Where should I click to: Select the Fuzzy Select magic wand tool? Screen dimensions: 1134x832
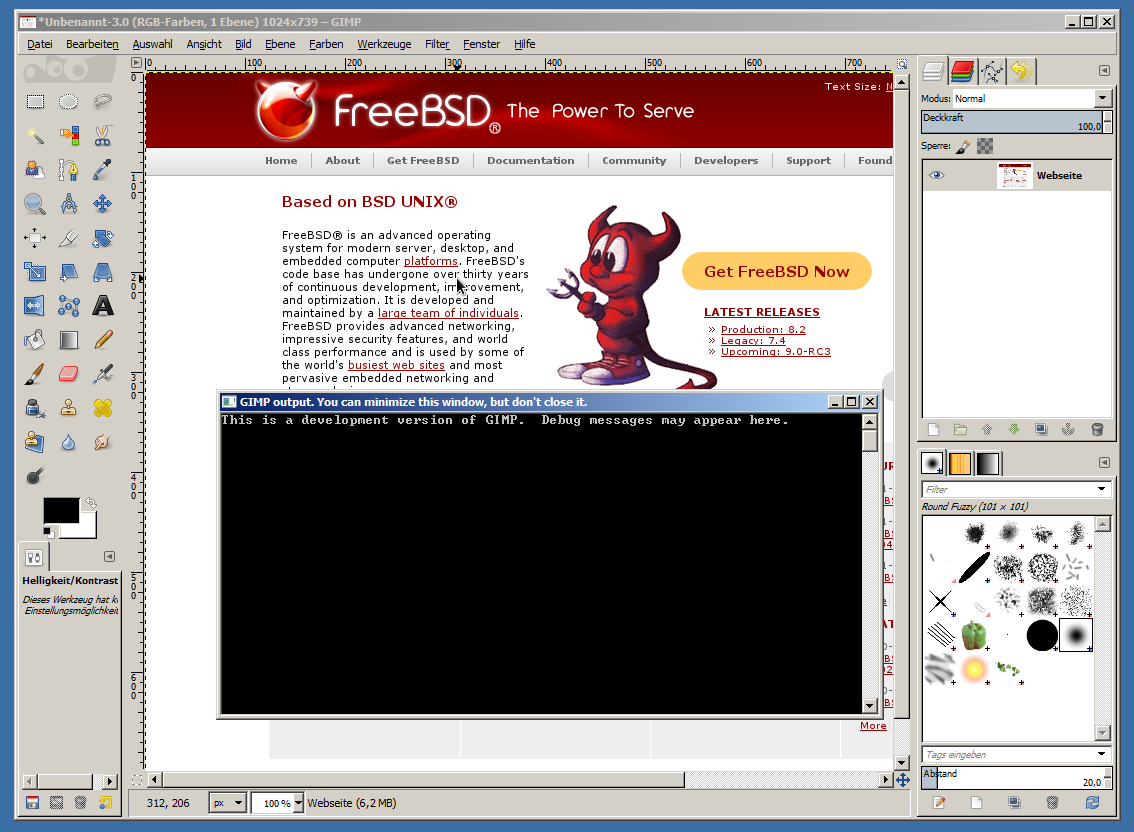[x=35, y=135]
